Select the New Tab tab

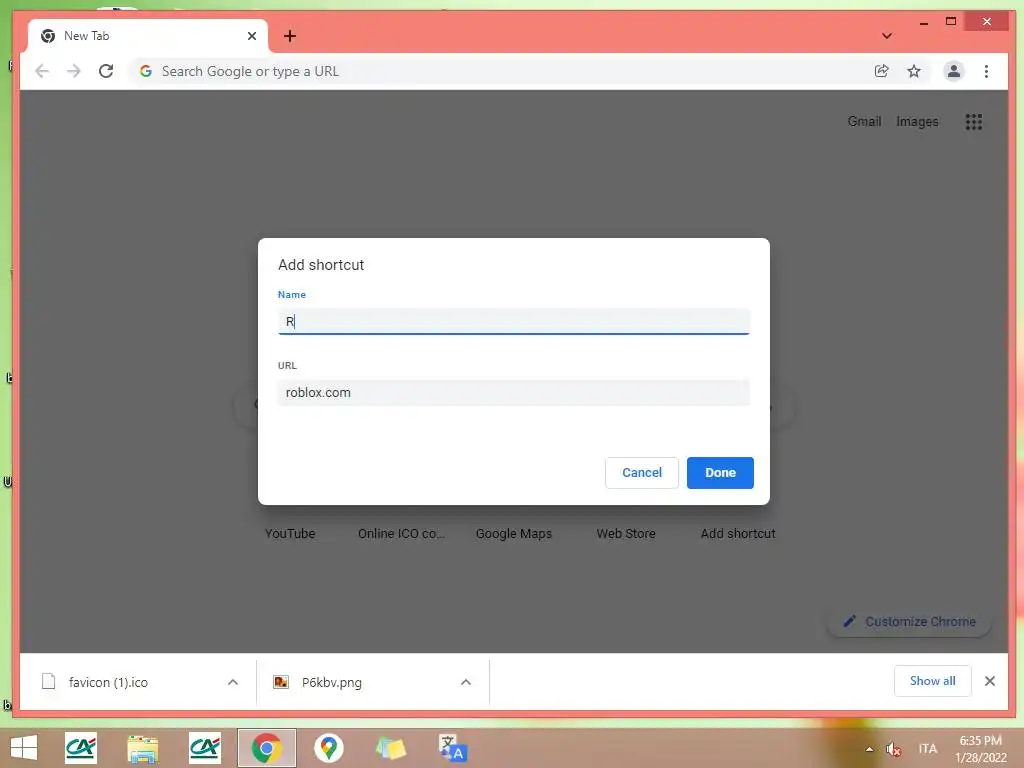pyautogui.click(x=148, y=36)
